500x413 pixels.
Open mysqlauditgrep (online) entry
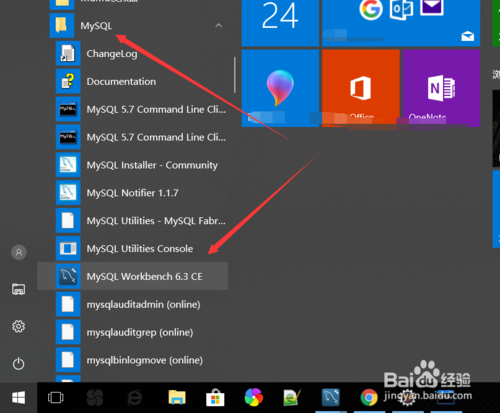coord(140,332)
